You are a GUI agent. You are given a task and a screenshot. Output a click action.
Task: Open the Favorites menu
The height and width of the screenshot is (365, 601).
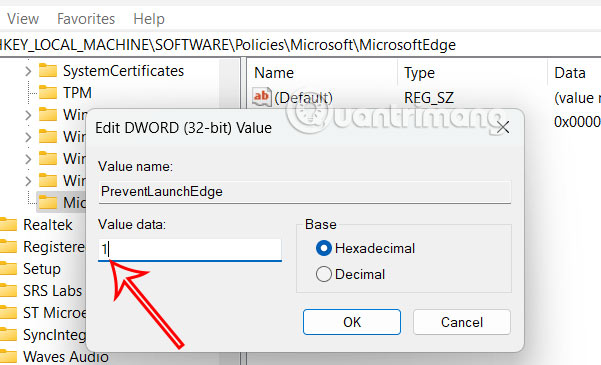point(86,18)
